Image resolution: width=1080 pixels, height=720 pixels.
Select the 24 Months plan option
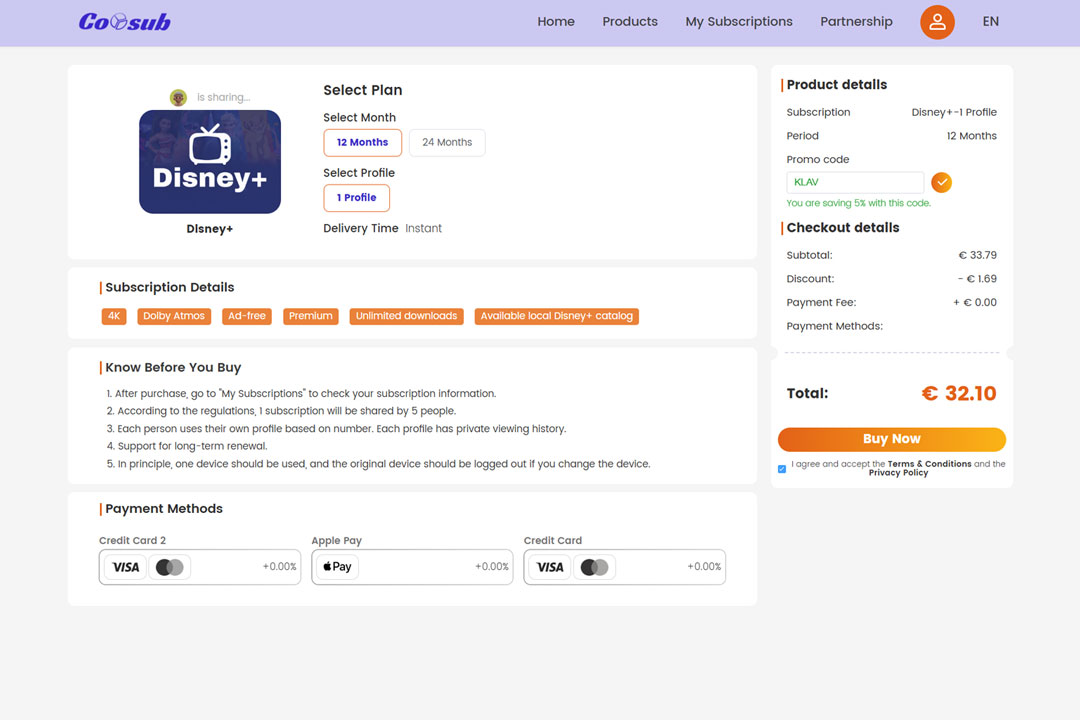coord(447,143)
